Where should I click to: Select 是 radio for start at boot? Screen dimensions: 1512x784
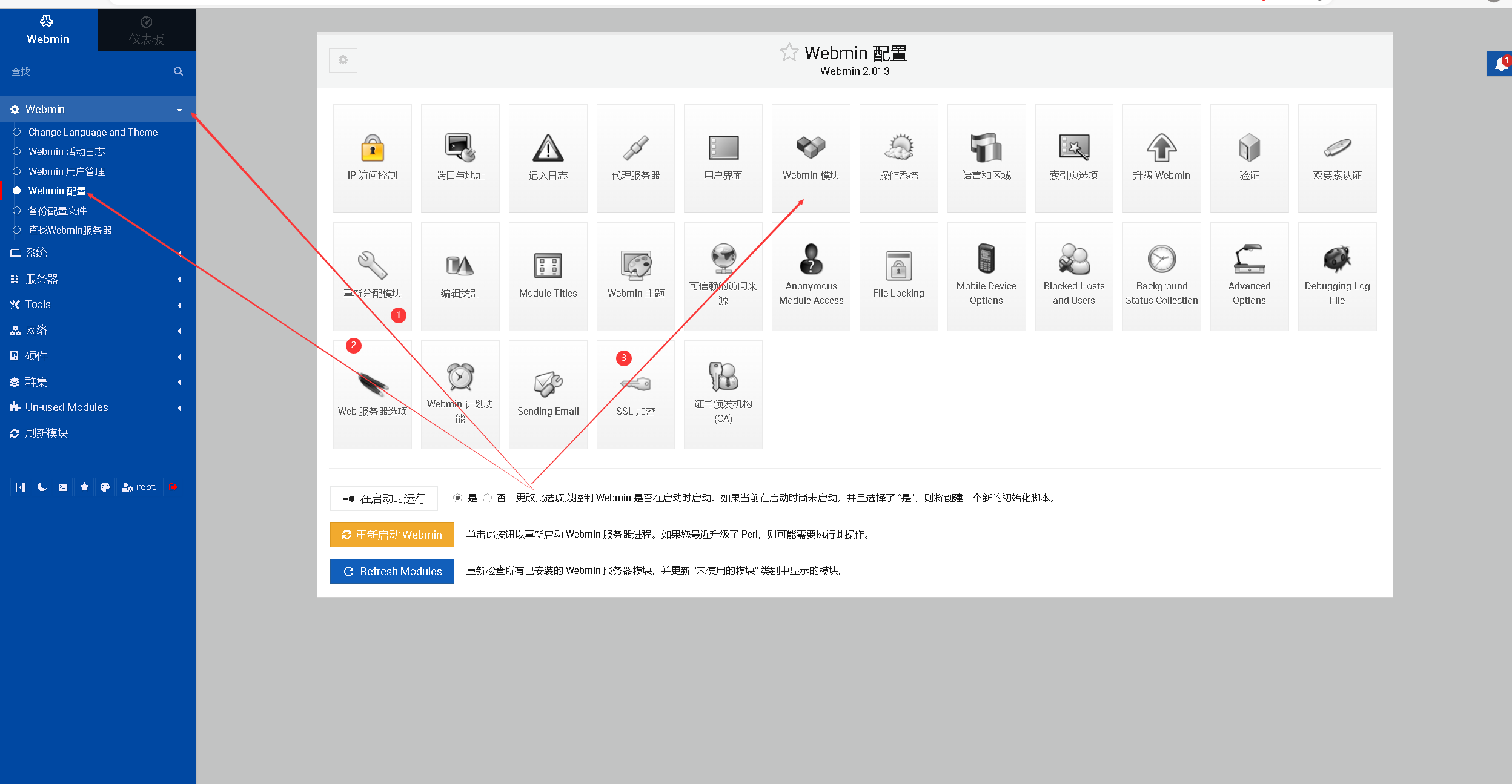tap(457, 498)
